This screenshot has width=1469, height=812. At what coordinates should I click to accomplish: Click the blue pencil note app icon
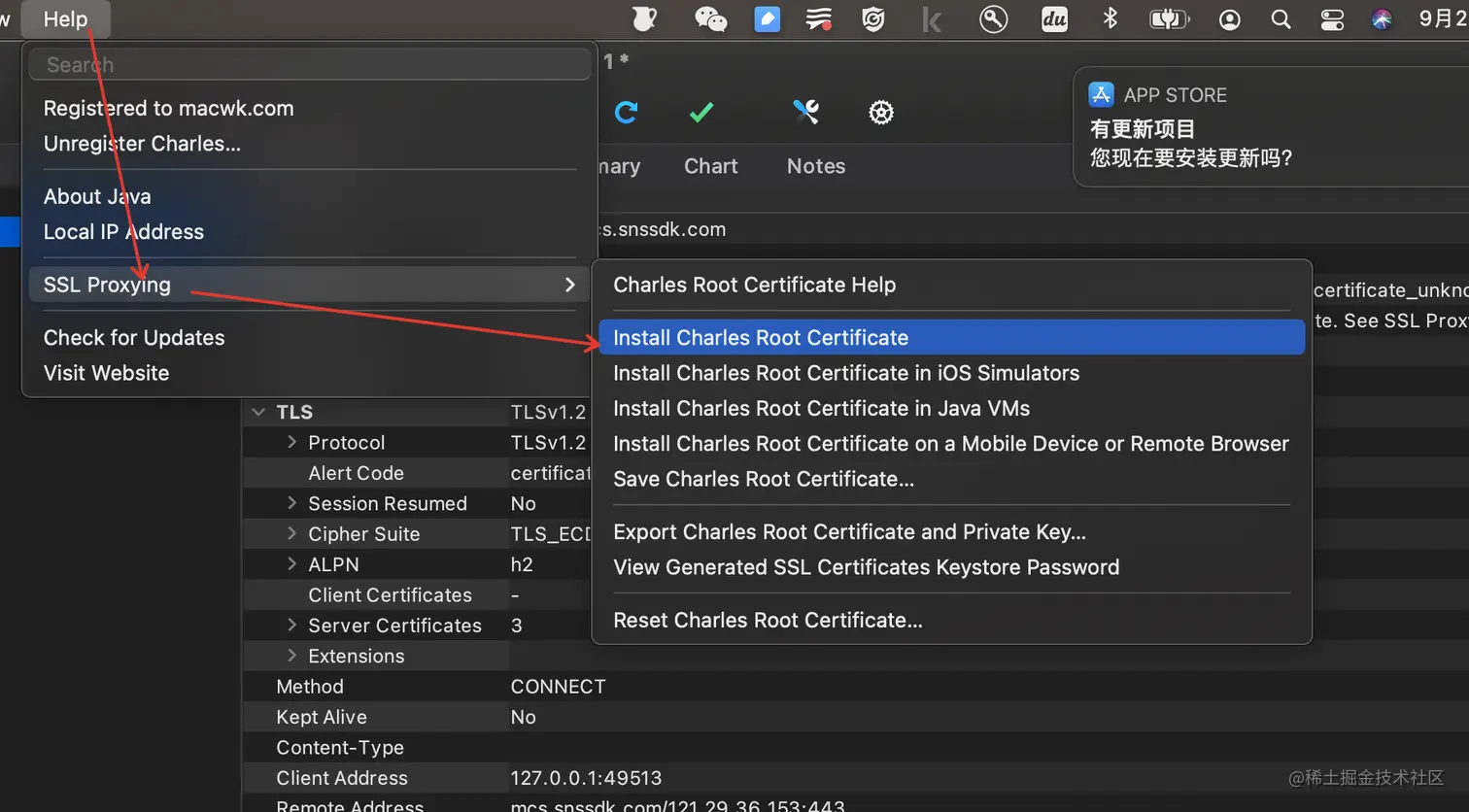(767, 19)
